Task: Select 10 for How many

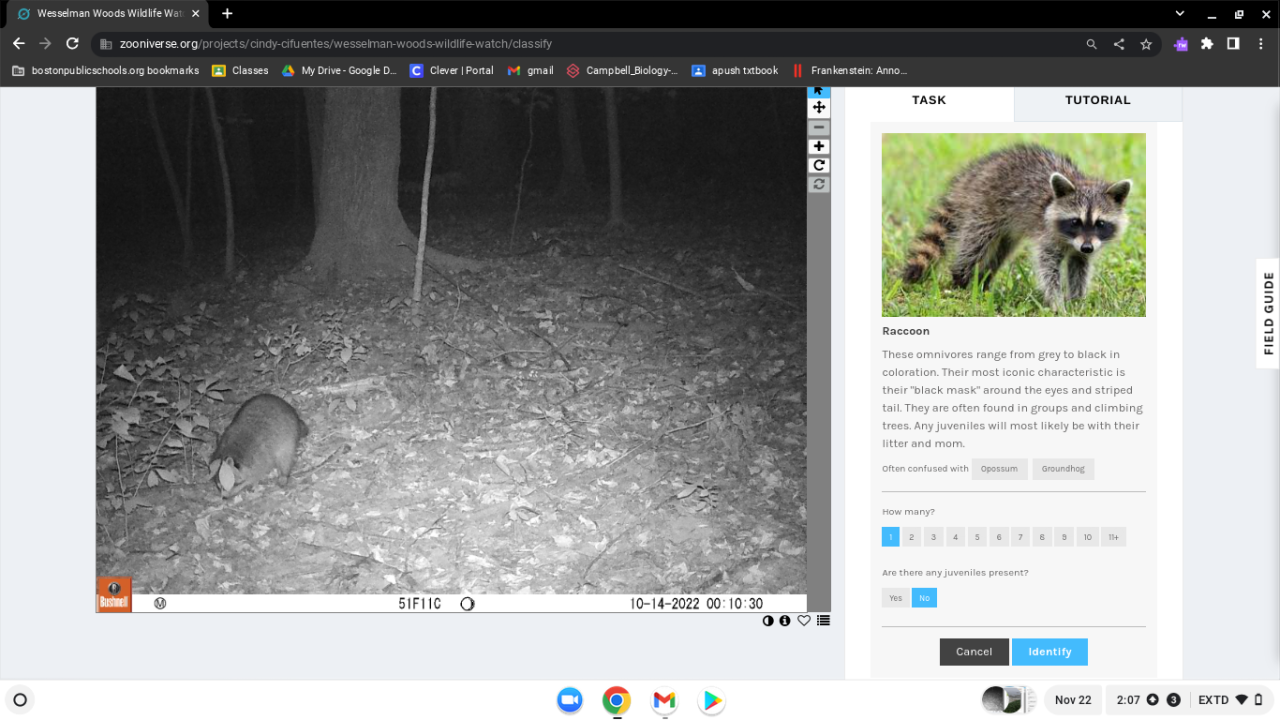Action: click(x=1087, y=537)
